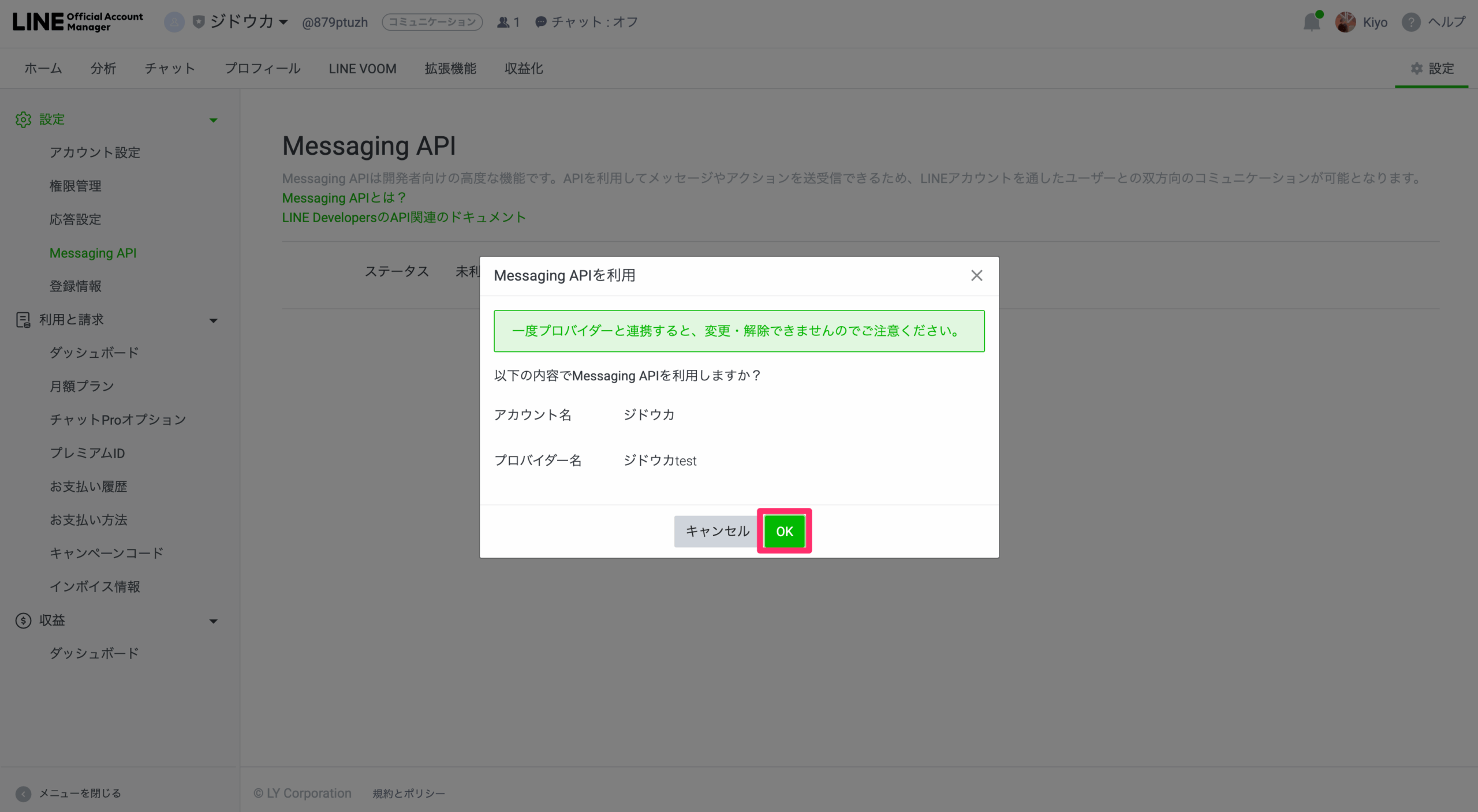Click the Kiyo profile picture

[1345, 22]
